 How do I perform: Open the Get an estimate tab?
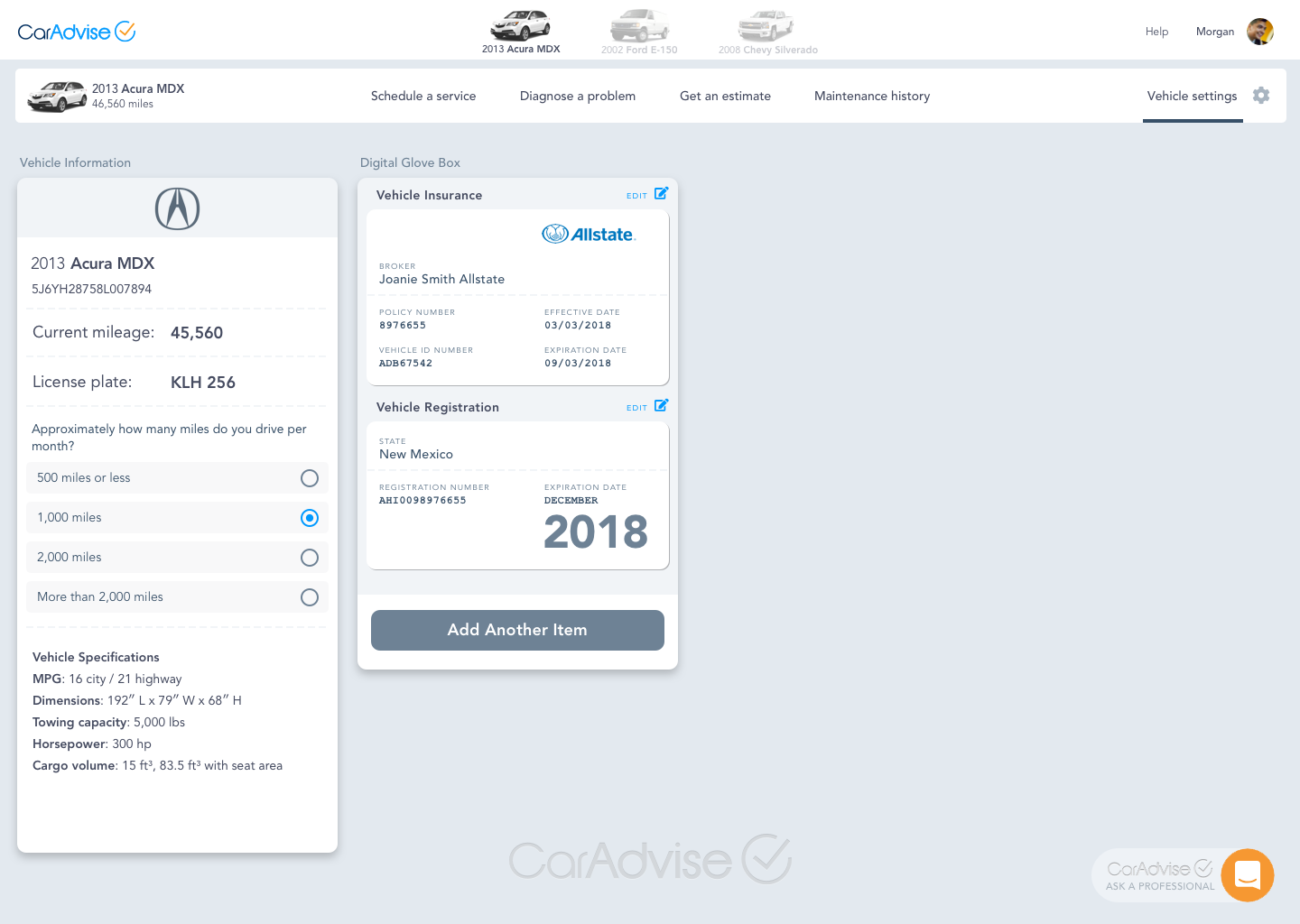pyautogui.click(x=725, y=96)
